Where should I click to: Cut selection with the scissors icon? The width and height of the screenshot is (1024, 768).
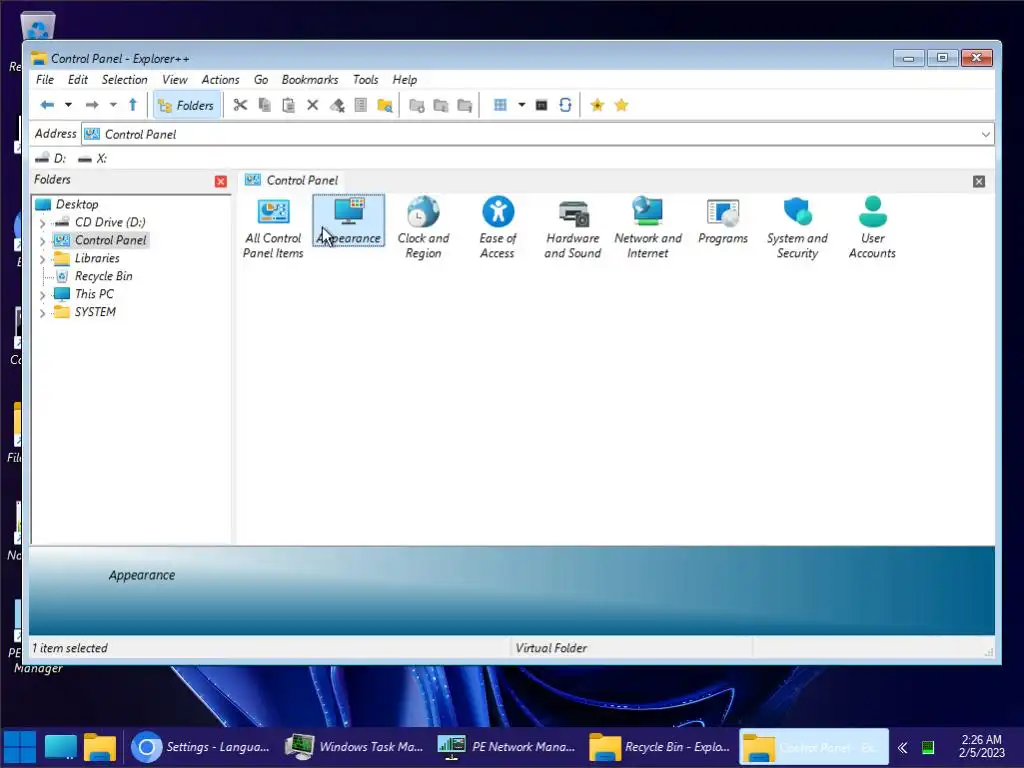pyautogui.click(x=240, y=105)
